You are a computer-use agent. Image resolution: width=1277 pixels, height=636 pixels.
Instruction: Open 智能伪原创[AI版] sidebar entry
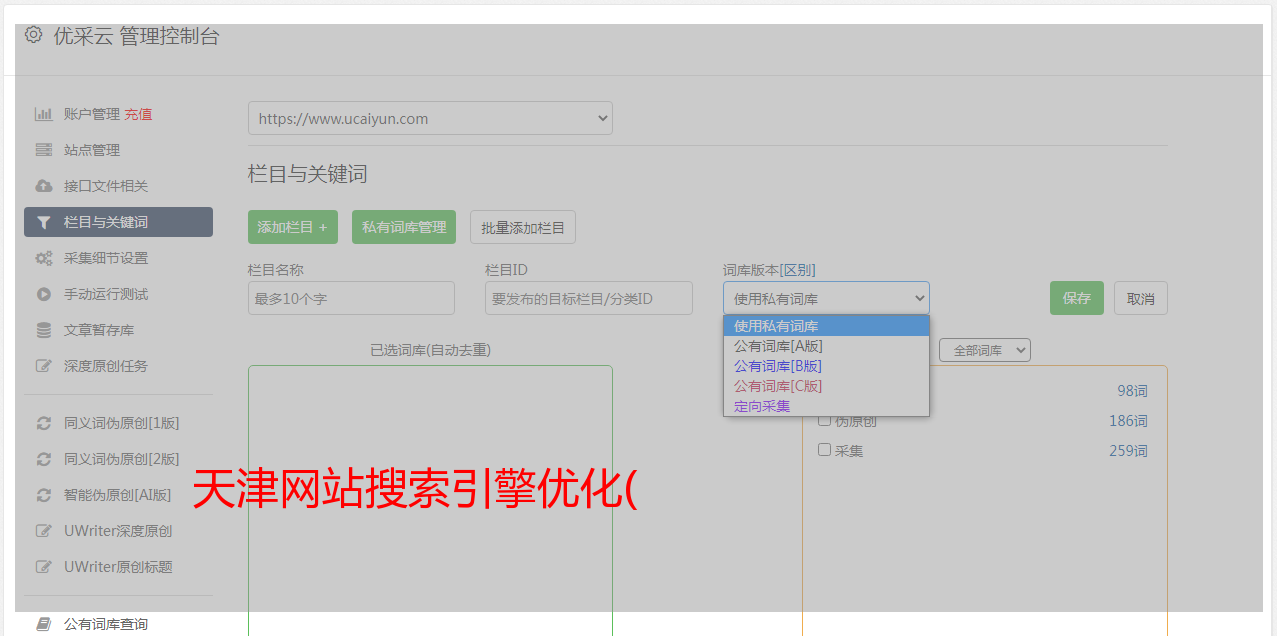coord(118,495)
